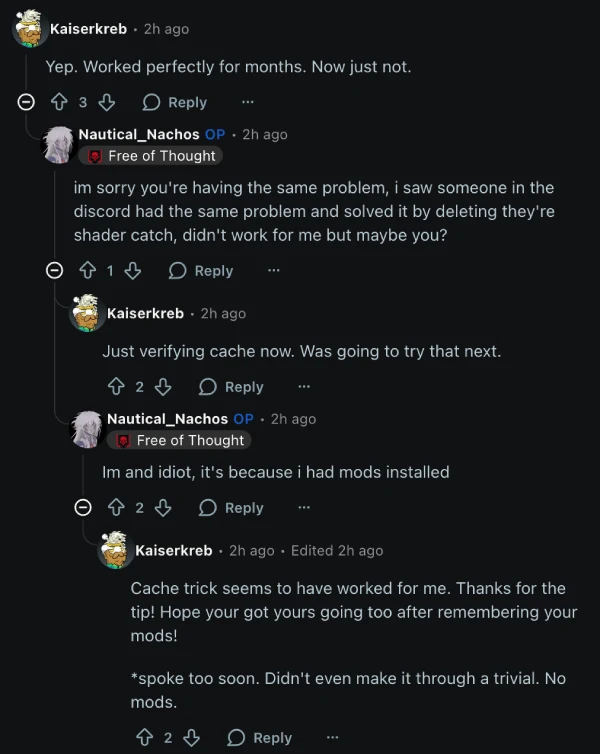Downvote "Just verifying cache now" comment

coord(163,387)
